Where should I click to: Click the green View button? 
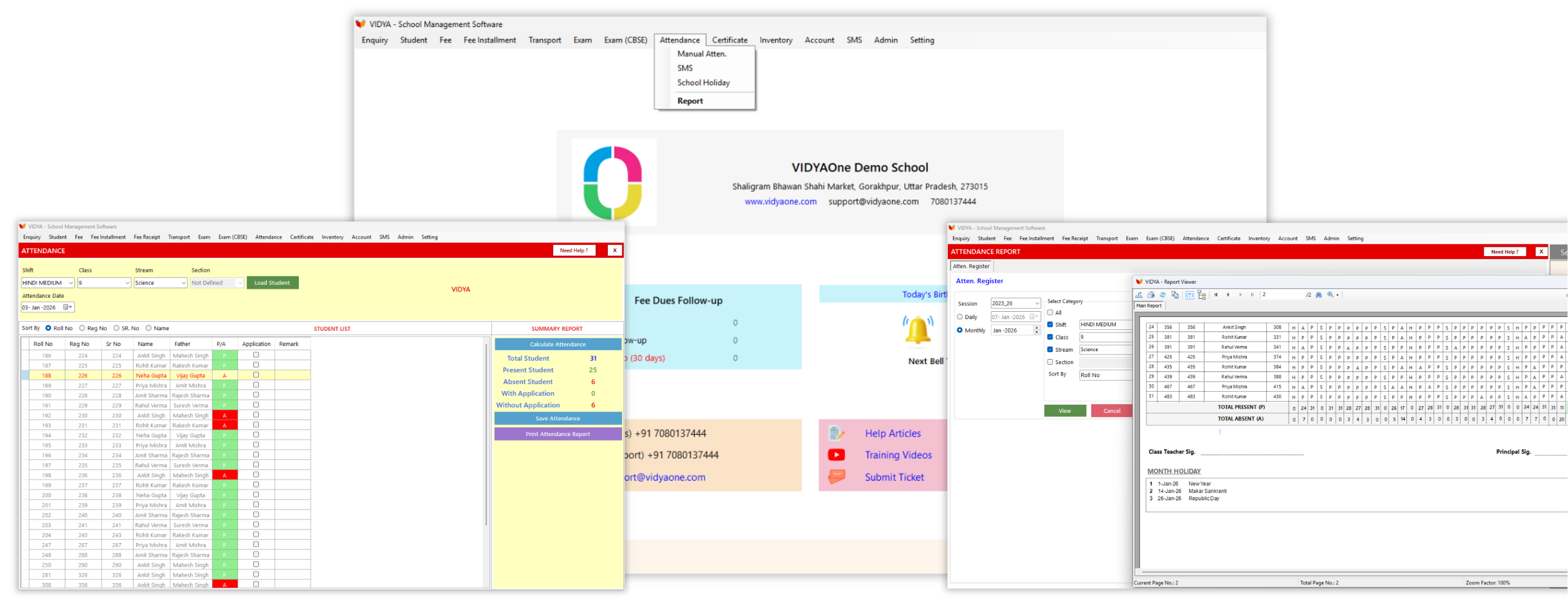[1065, 411]
